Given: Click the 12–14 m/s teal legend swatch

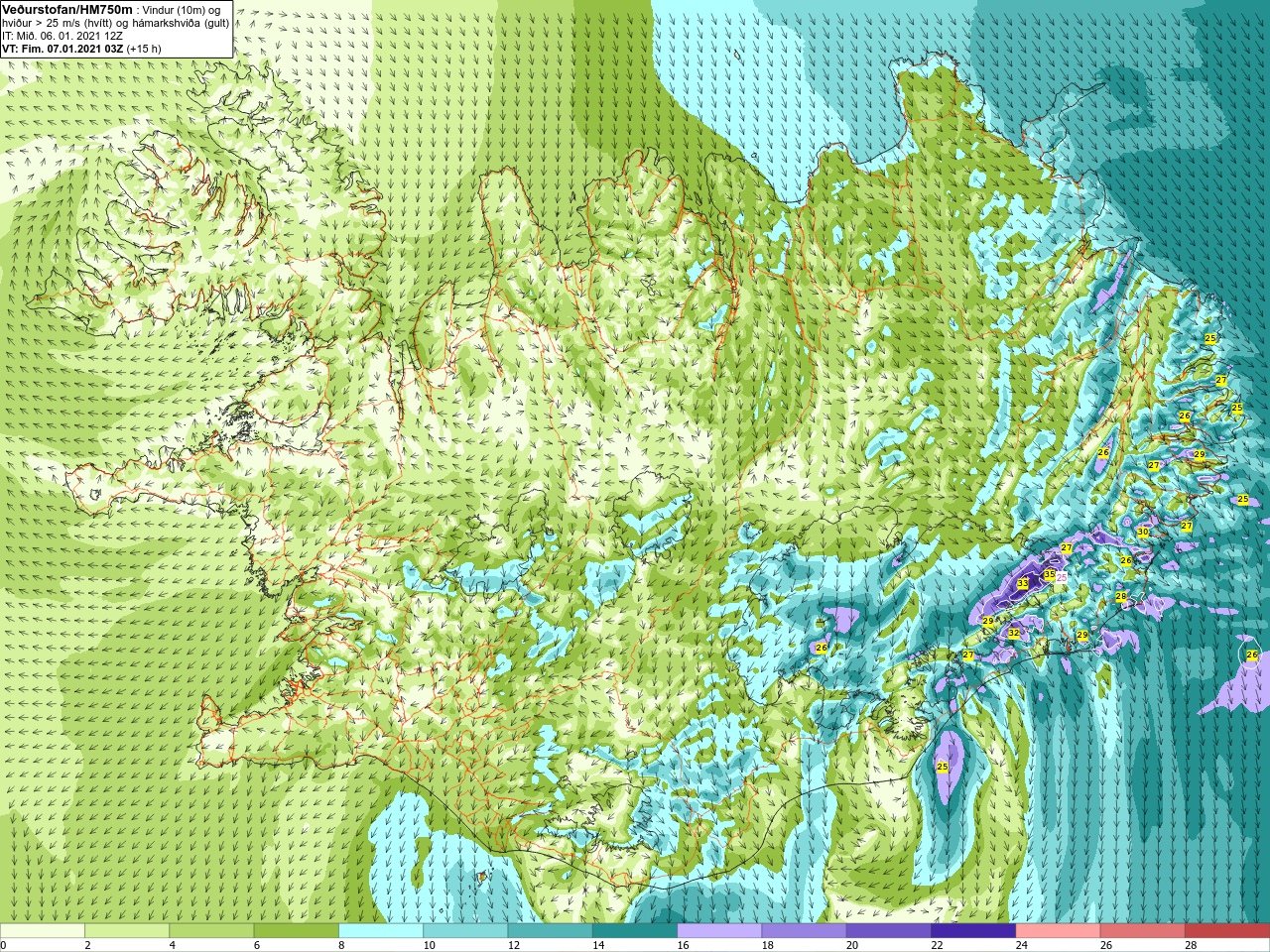Looking at the screenshot, I should click(551, 931).
